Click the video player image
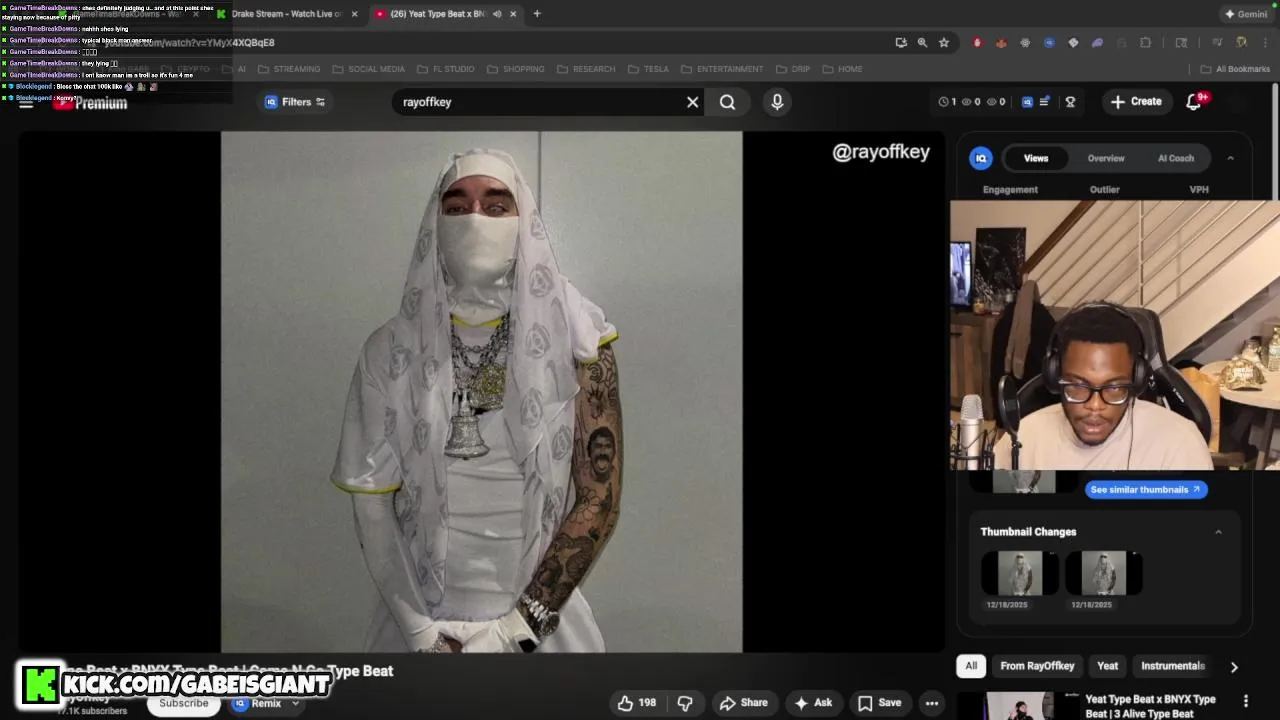 481,392
